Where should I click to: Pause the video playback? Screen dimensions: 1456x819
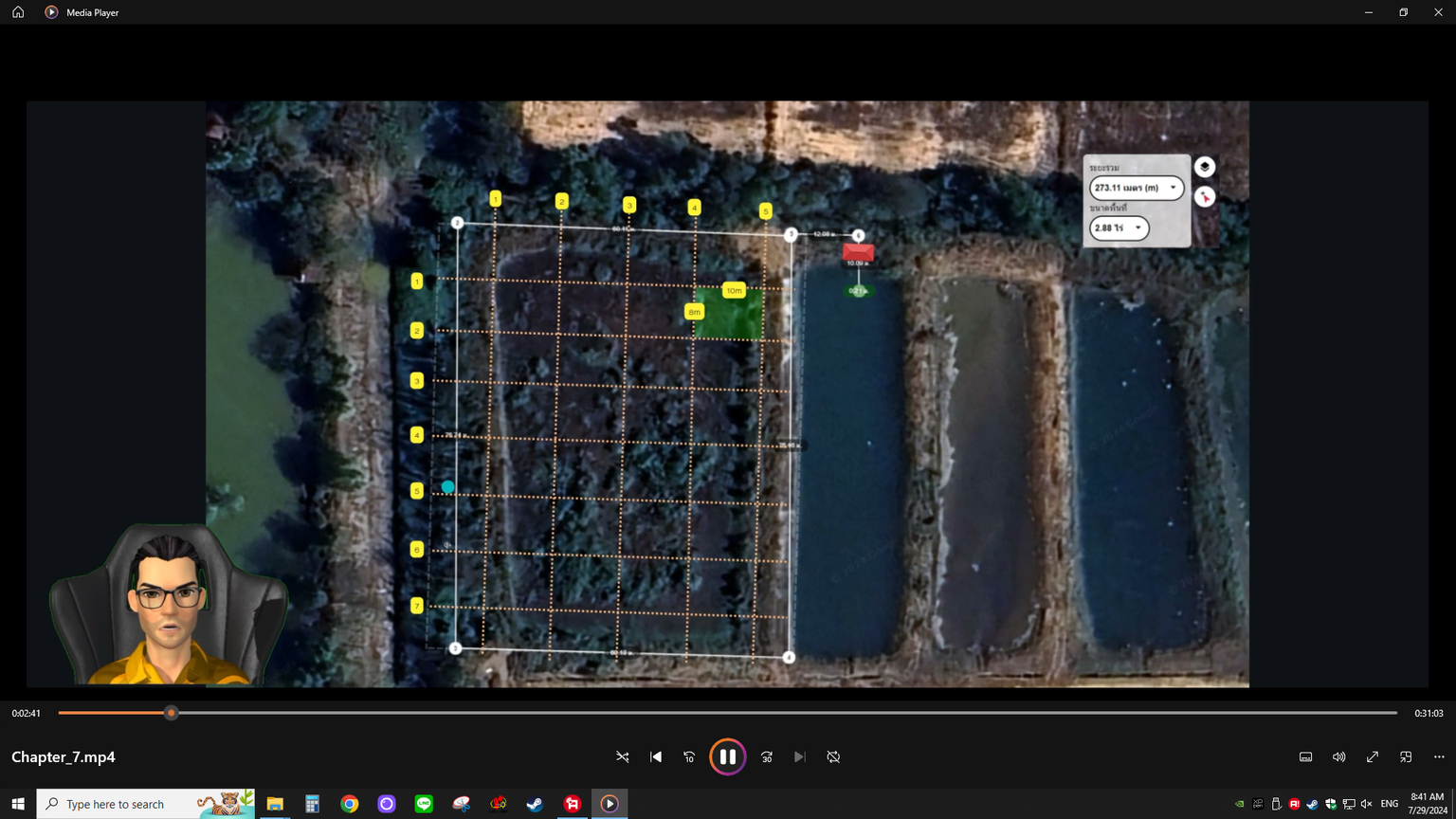click(x=727, y=756)
